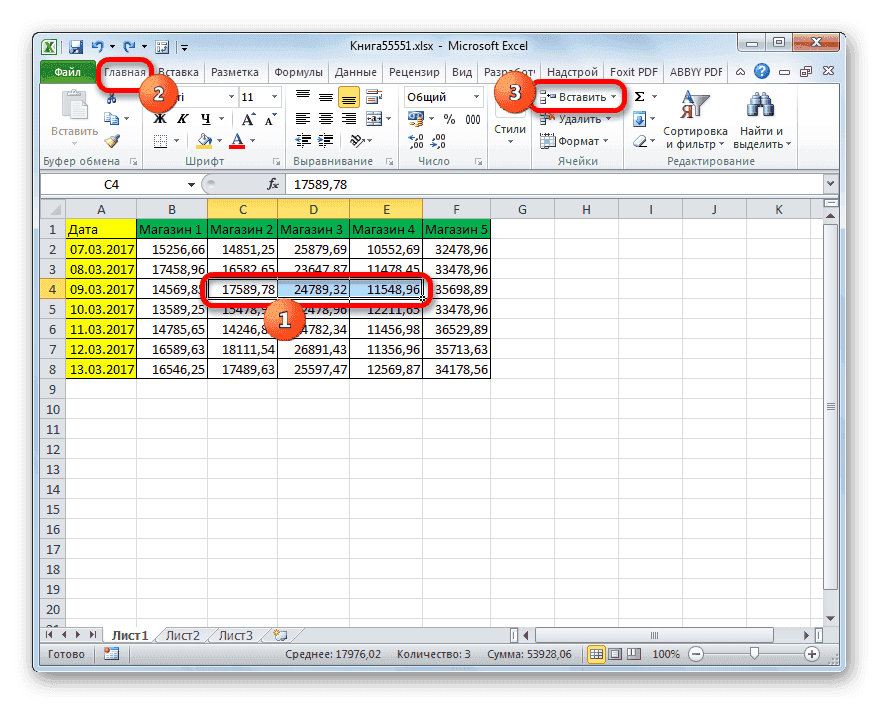The height and width of the screenshot is (705, 879).
Task: Toggle bold formatting
Action: pyautogui.click(x=160, y=117)
